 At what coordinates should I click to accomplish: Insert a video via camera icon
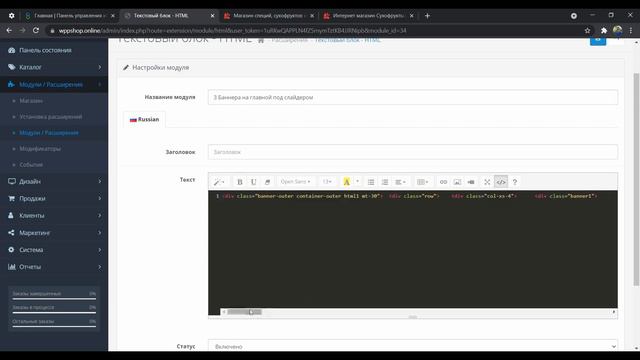(471, 182)
